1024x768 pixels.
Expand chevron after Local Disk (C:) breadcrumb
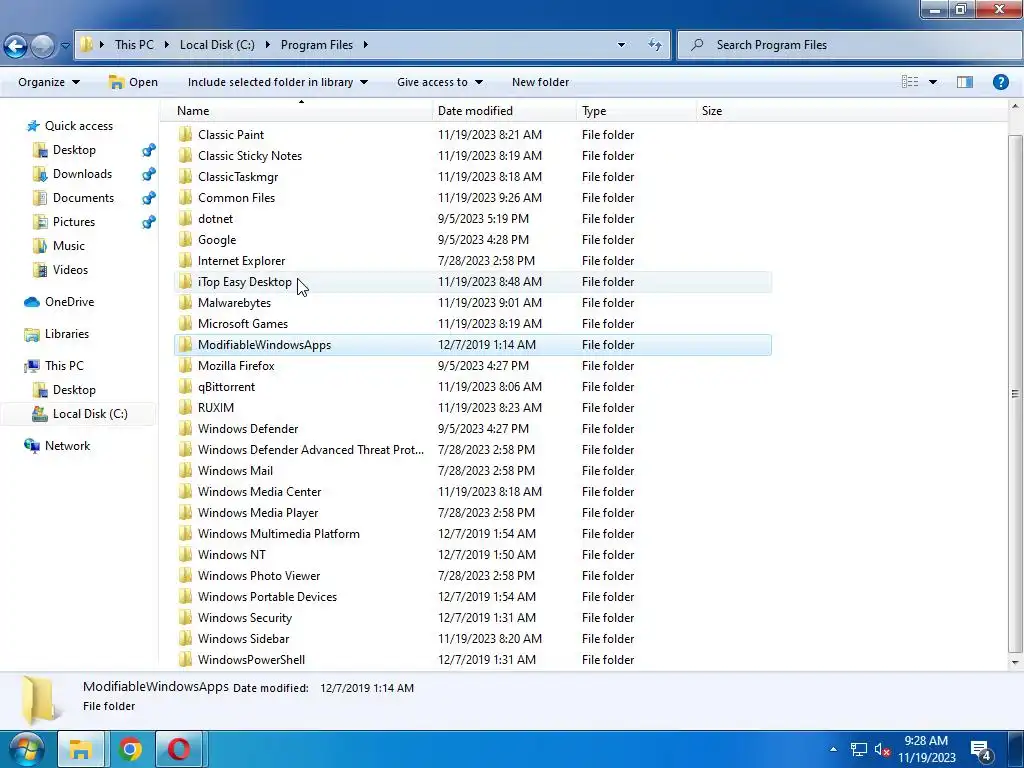point(268,45)
